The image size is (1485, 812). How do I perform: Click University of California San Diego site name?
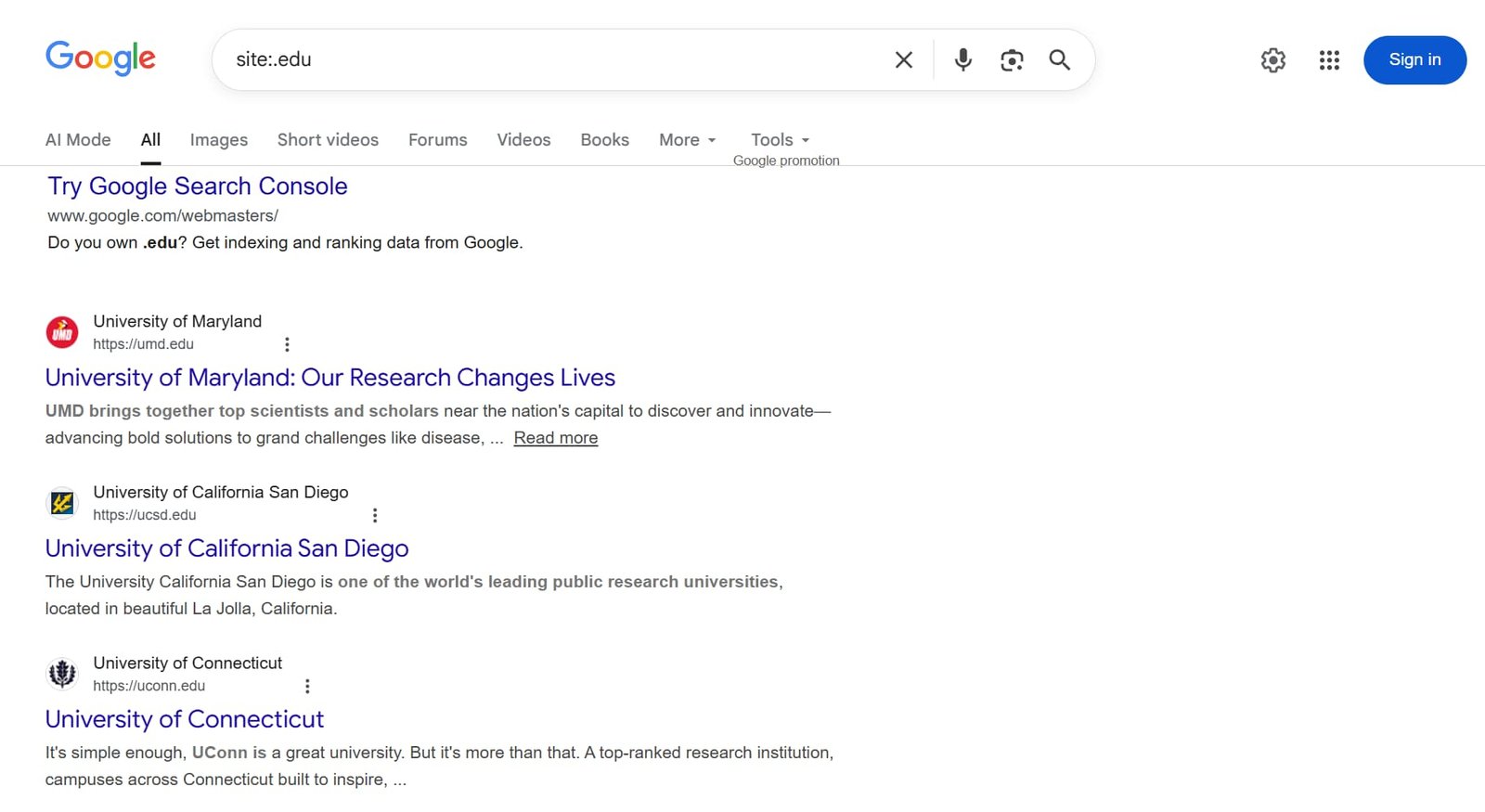[x=221, y=492]
